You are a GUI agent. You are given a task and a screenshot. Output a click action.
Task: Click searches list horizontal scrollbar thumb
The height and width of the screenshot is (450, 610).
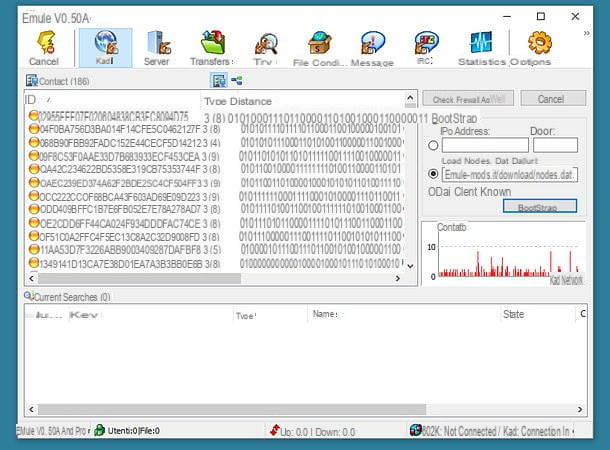click(x=232, y=409)
